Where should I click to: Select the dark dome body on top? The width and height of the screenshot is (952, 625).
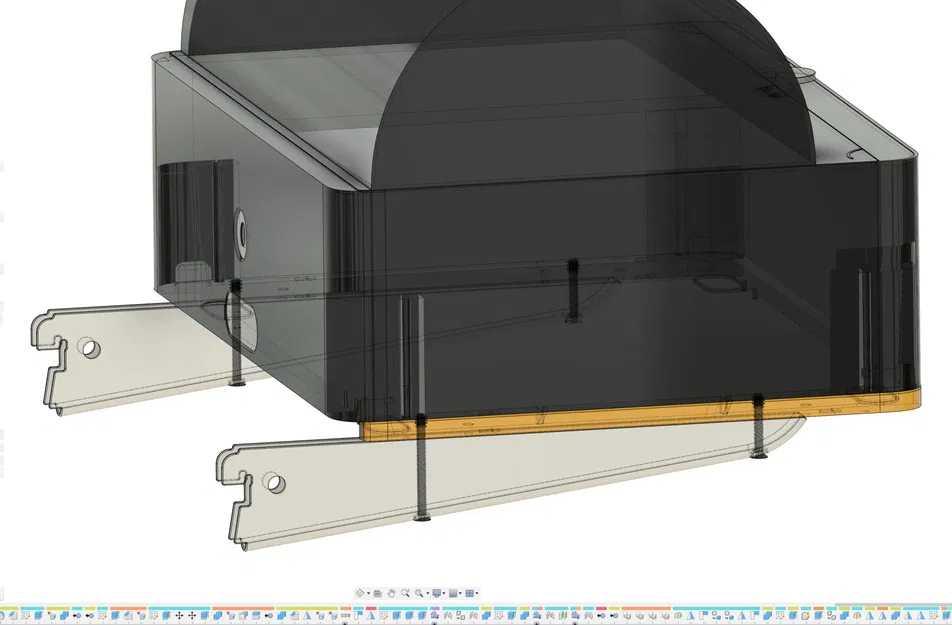(592, 97)
